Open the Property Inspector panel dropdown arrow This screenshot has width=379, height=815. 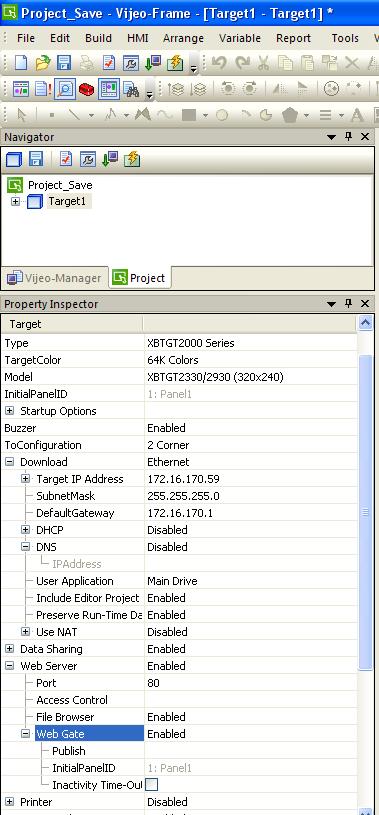point(331,304)
